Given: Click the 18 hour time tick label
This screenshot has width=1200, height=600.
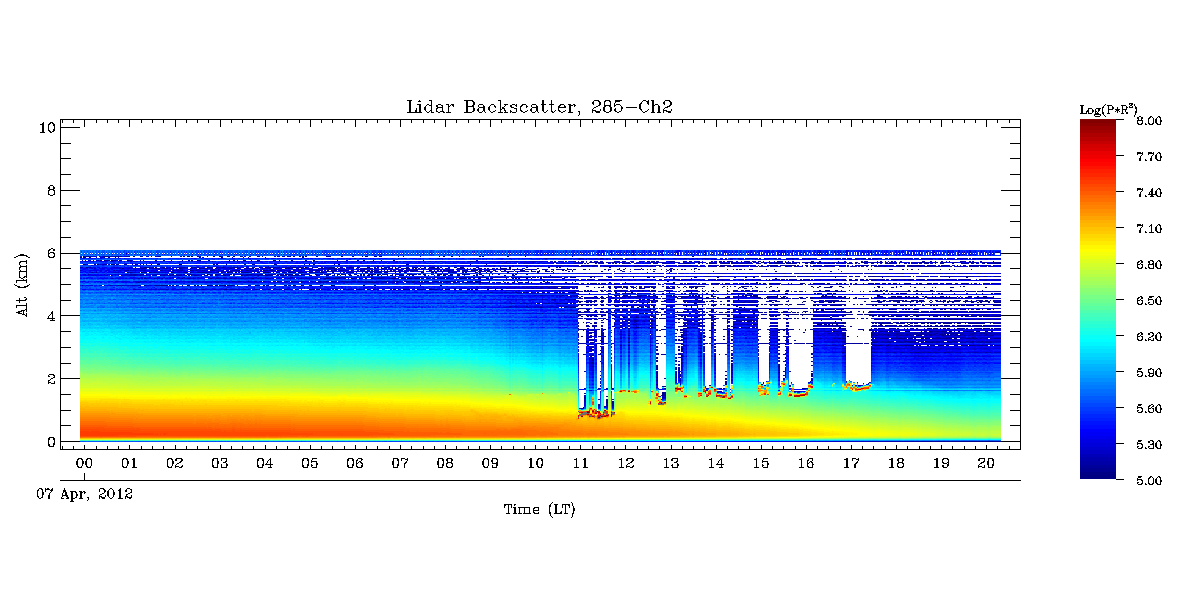Looking at the screenshot, I should 896,464.
